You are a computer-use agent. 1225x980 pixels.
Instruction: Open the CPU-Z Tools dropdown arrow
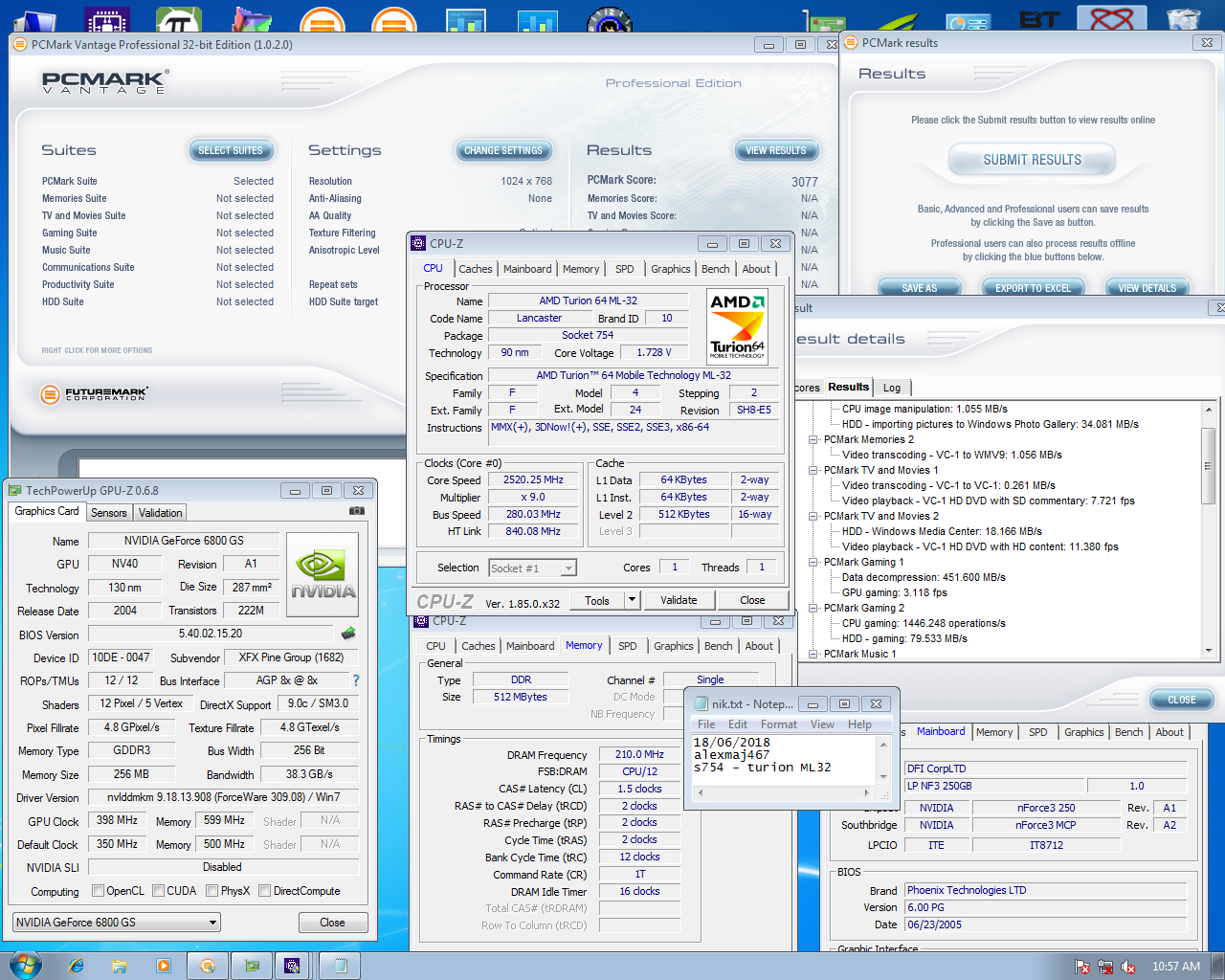click(x=632, y=600)
